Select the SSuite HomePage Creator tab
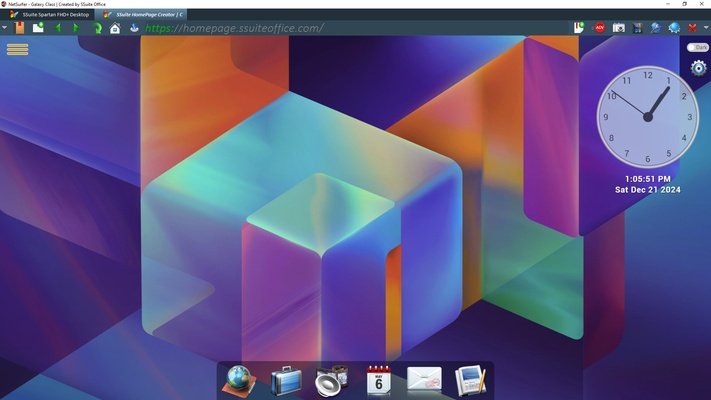The width and height of the screenshot is (711, 400). coord(143,15)
